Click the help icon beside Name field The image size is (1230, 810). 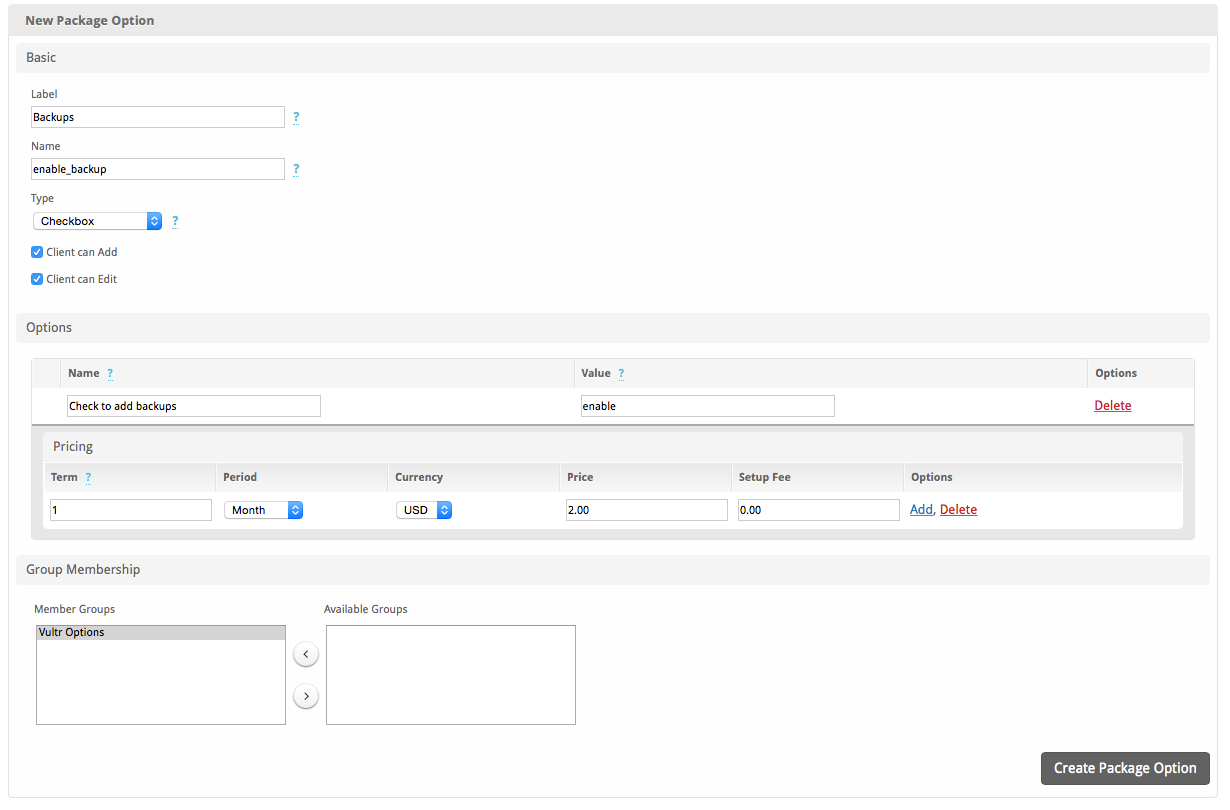(x=296, y=169)
